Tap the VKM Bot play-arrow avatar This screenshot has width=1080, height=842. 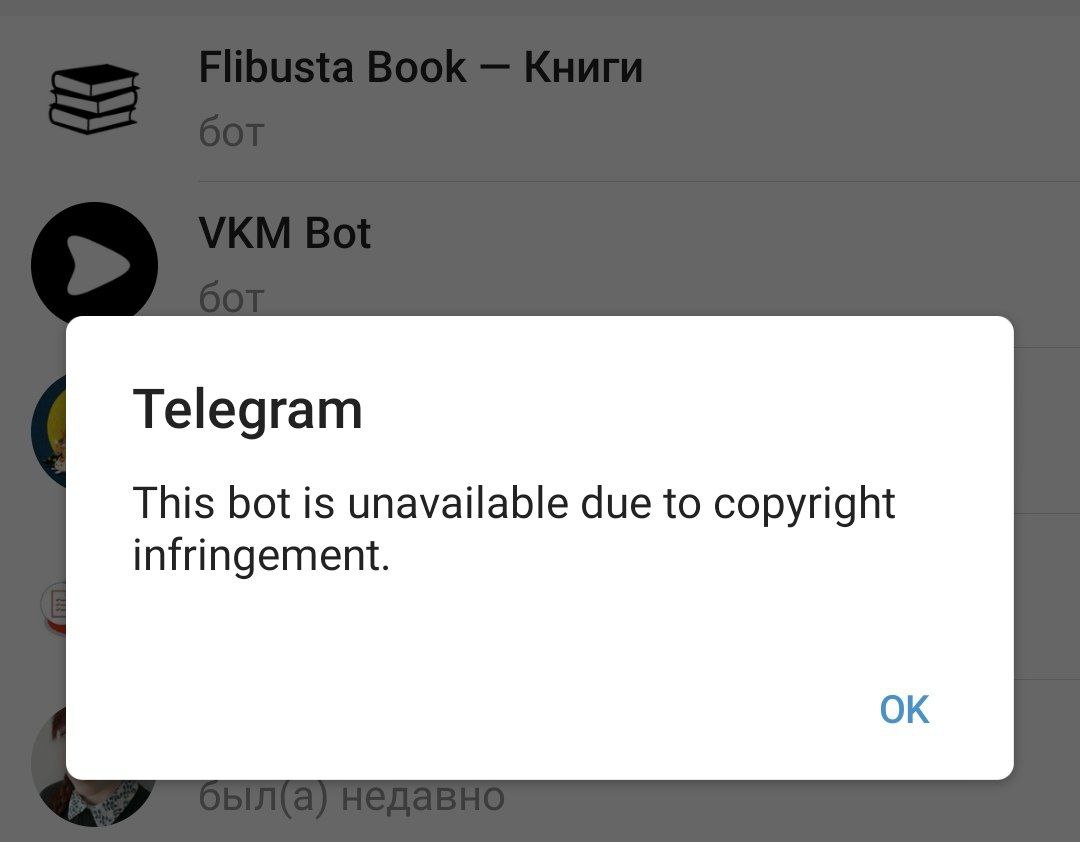[x=94, y=261]
